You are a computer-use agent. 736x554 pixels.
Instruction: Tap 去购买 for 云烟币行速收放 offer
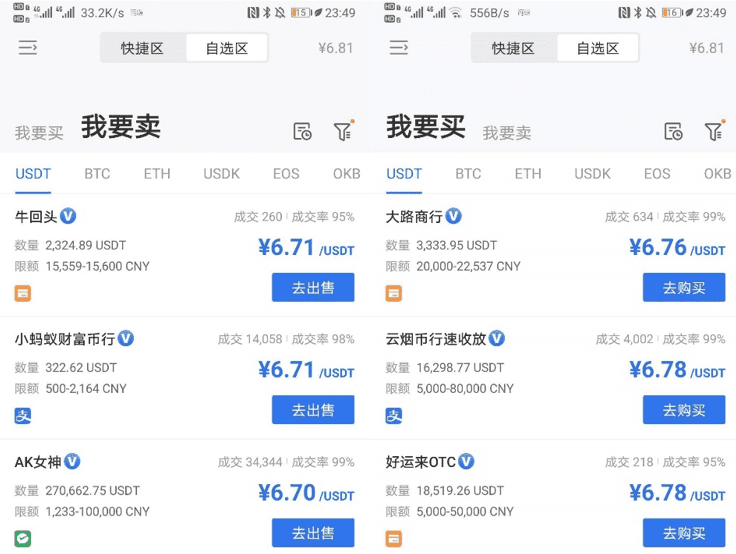[x=684, y=410]
